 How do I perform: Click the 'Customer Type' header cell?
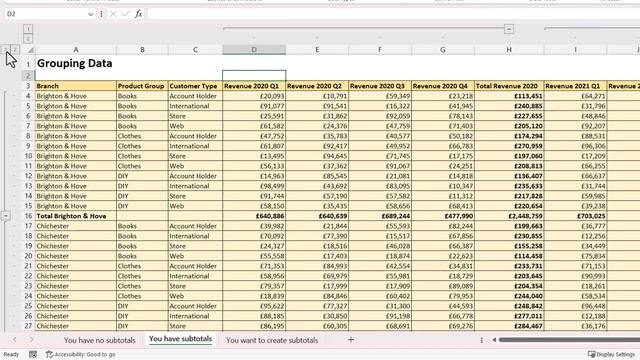[x=195, y=86]
